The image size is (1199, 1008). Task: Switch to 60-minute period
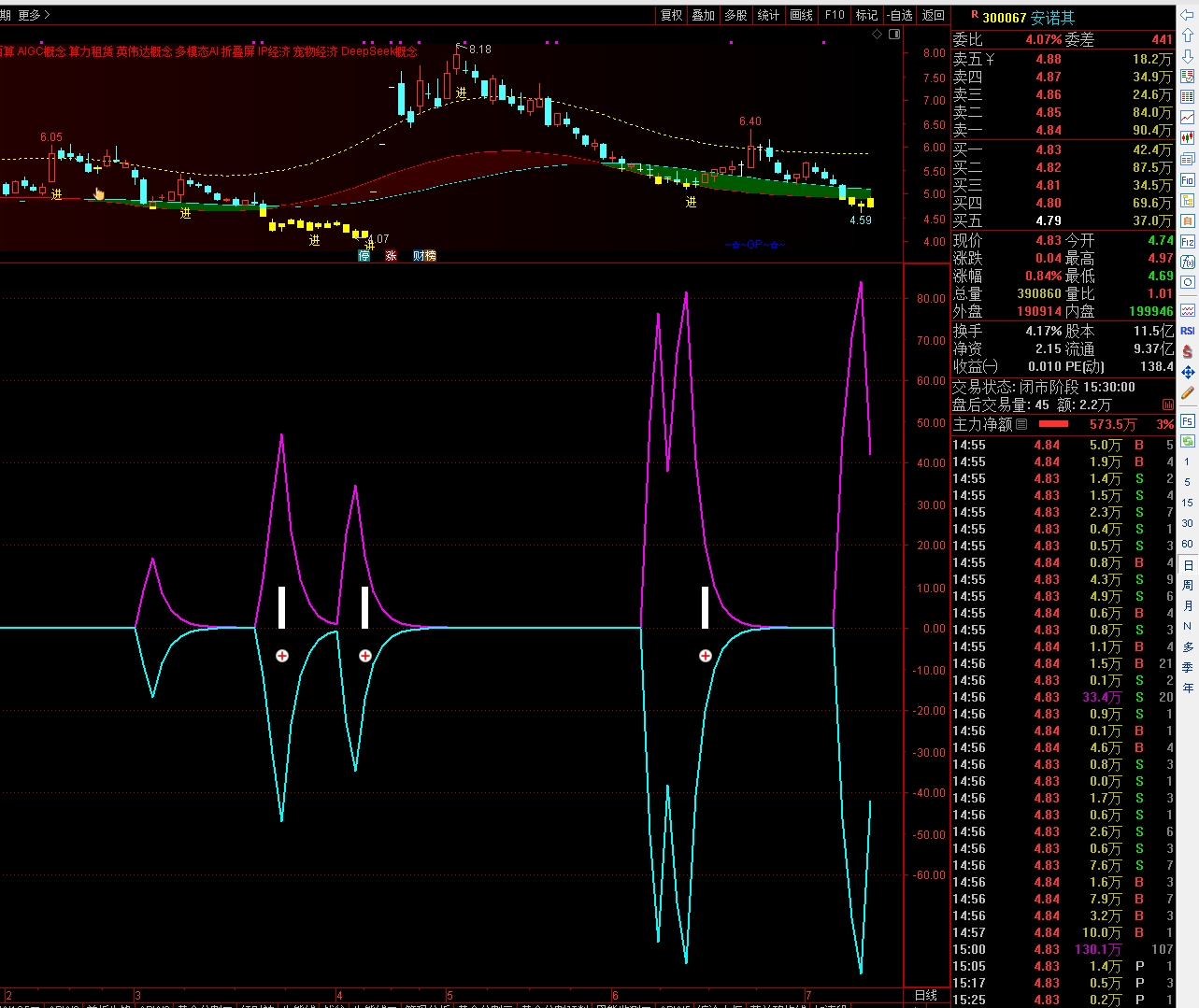click(1188, 544)
